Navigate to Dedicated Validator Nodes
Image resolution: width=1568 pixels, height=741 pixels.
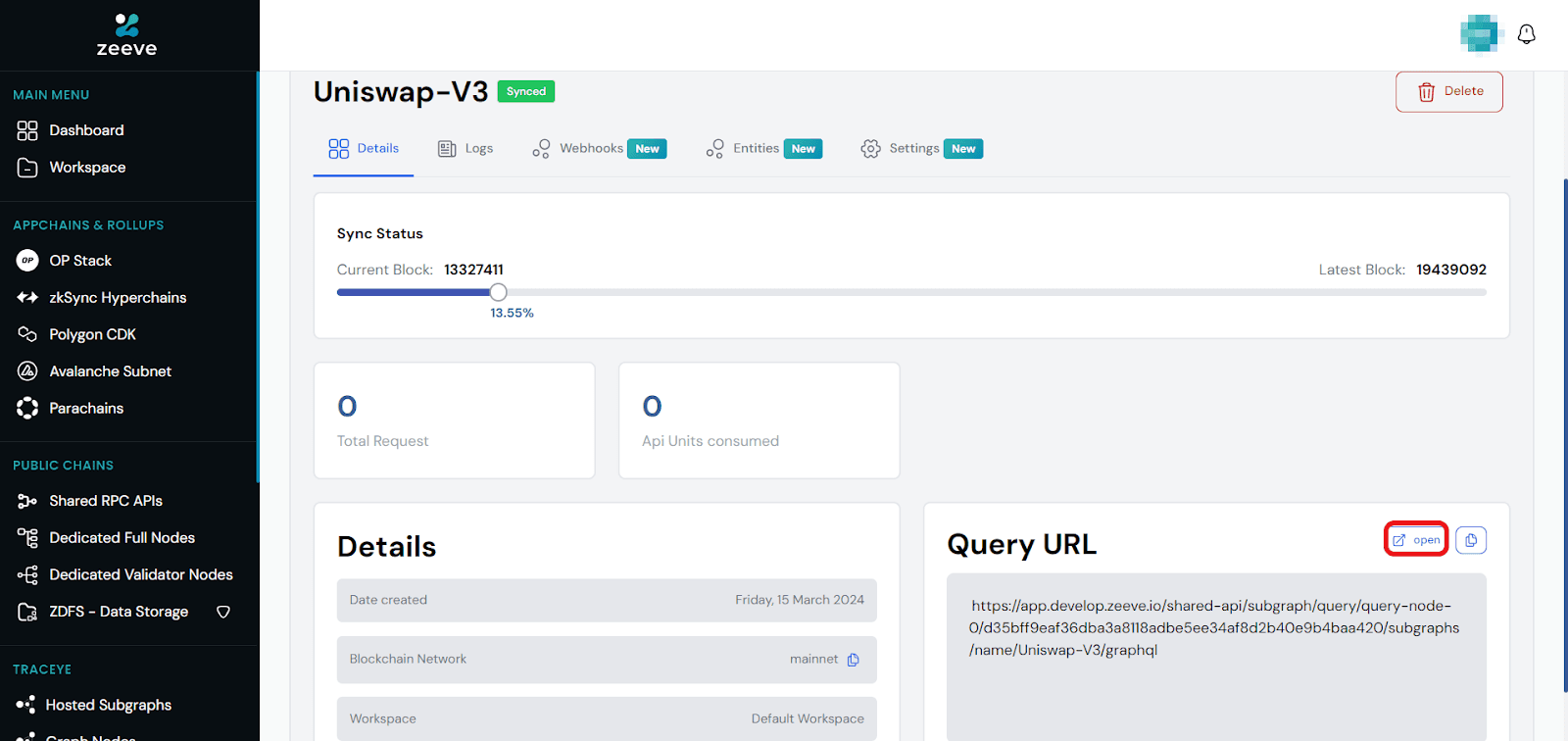(x=141, y=574)
